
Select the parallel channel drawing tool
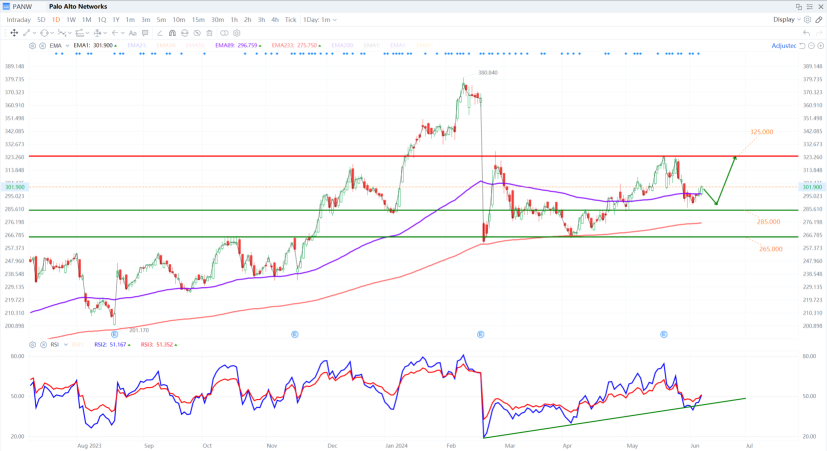click(x=80, y=33)
